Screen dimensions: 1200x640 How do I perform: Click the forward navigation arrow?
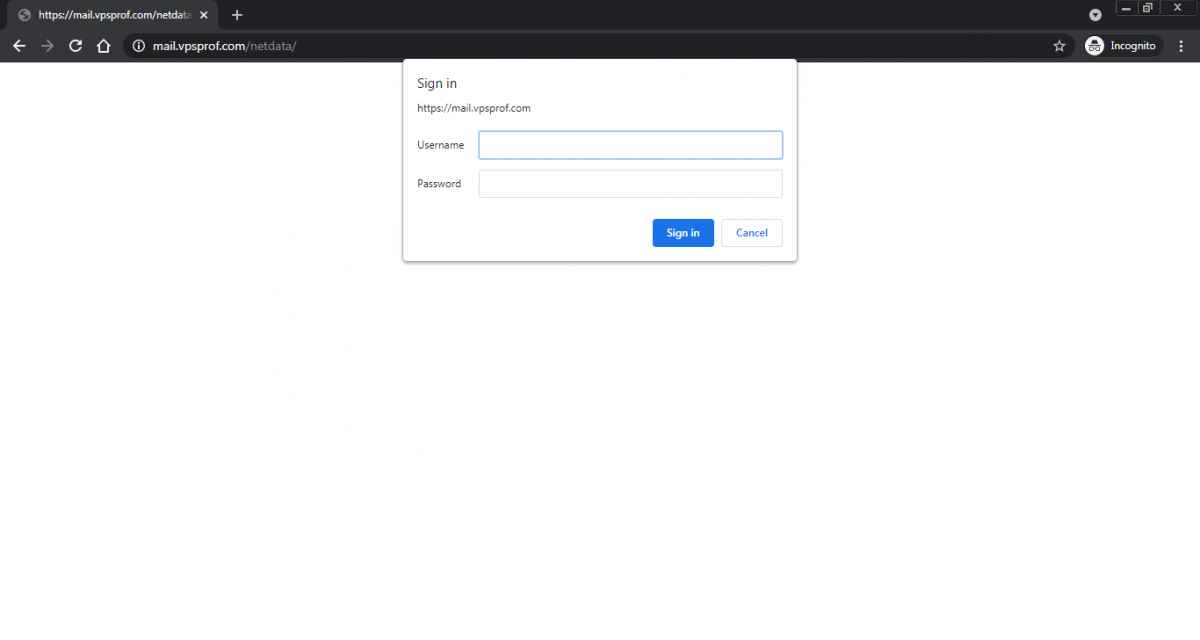(47, 46)
